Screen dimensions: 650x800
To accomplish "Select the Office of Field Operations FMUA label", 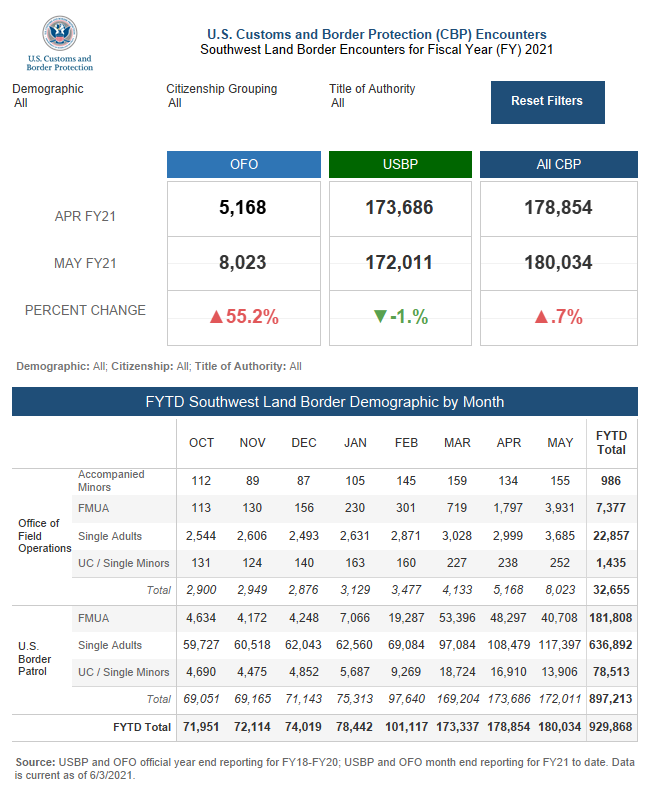I will point(93,508).
